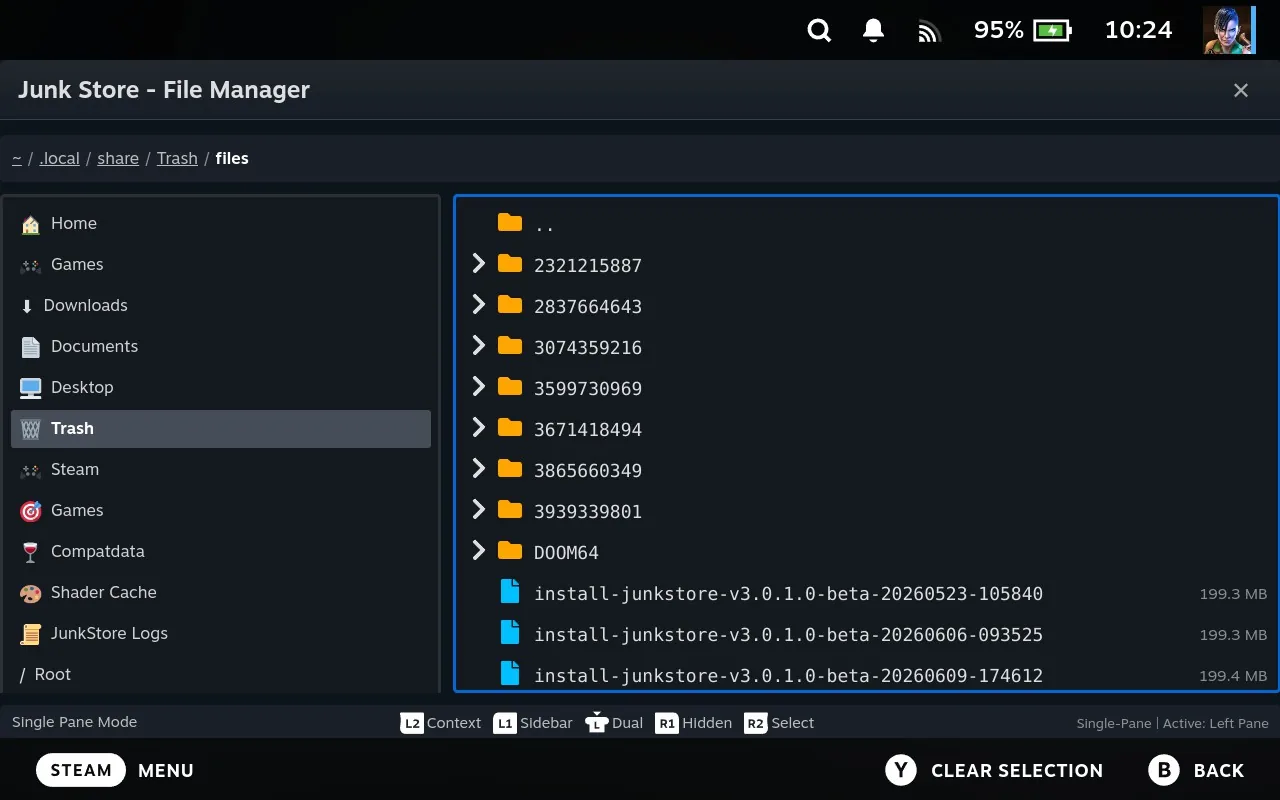Click file icon of install-junkstore 20260609-174612
The width and height of the screenshot is (1280, 800).
[510, 674]
